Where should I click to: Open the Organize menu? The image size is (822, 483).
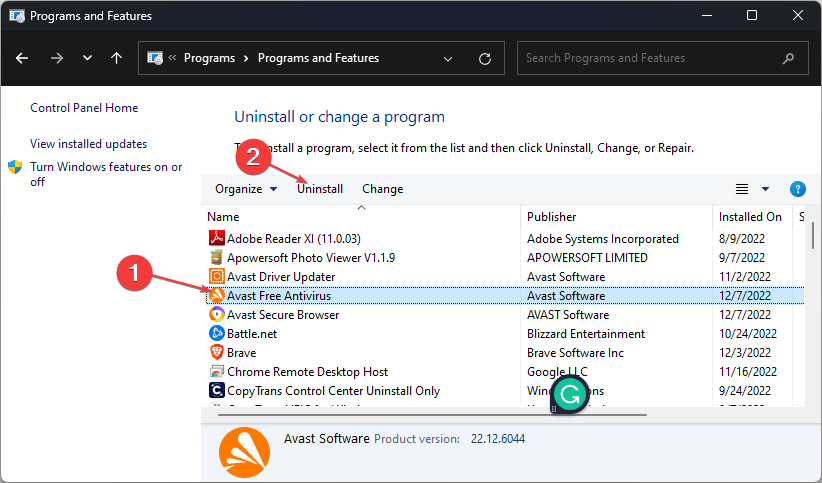click(245, 189)
